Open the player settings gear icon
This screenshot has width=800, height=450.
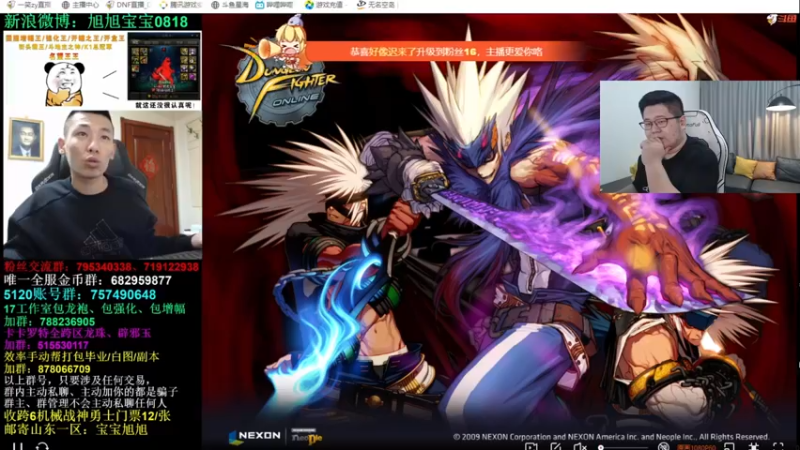pos(754,447)
